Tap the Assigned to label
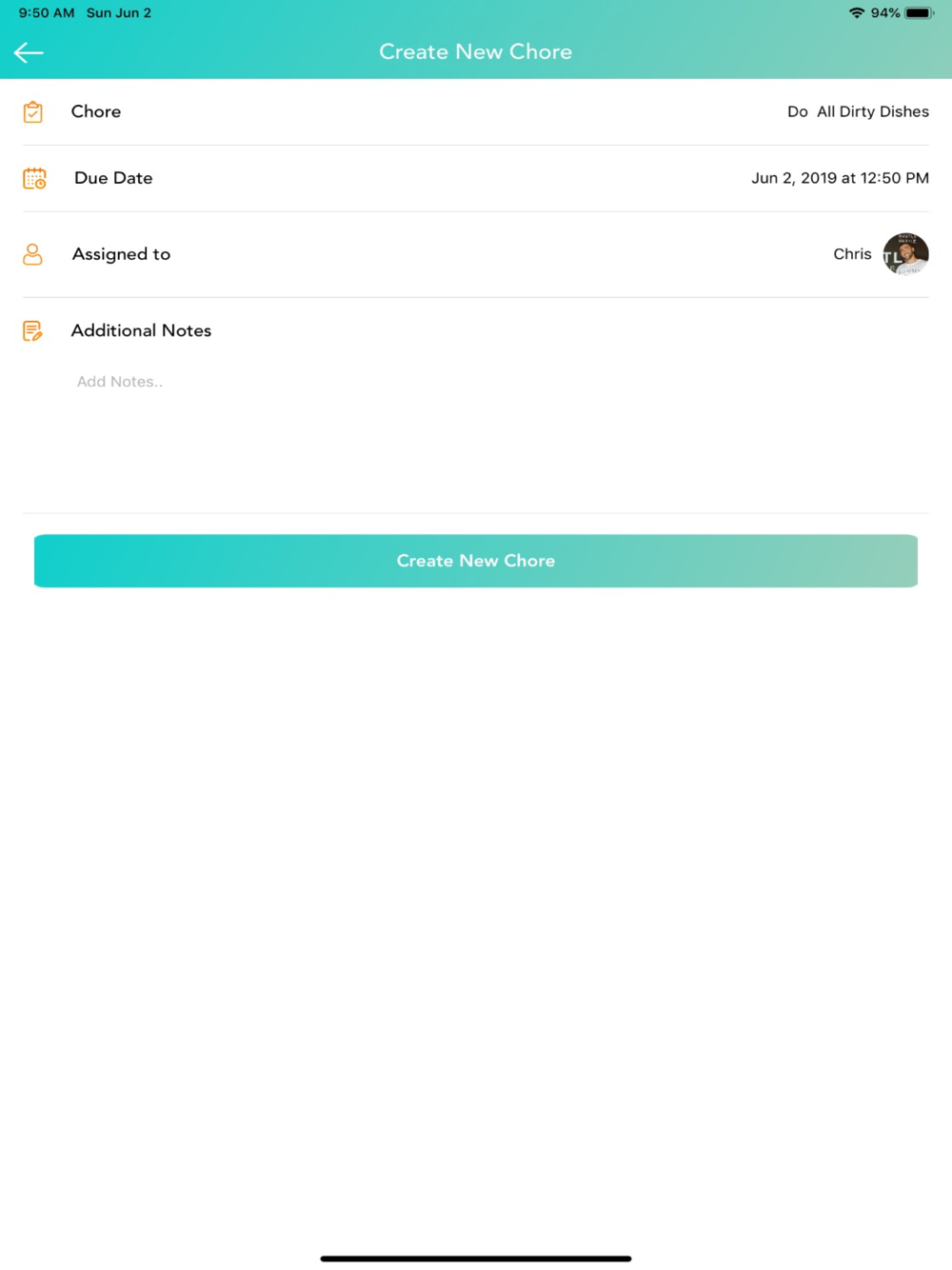This screenshot has width=952, height=1270. pyautogui.click(x=121, y=254)
